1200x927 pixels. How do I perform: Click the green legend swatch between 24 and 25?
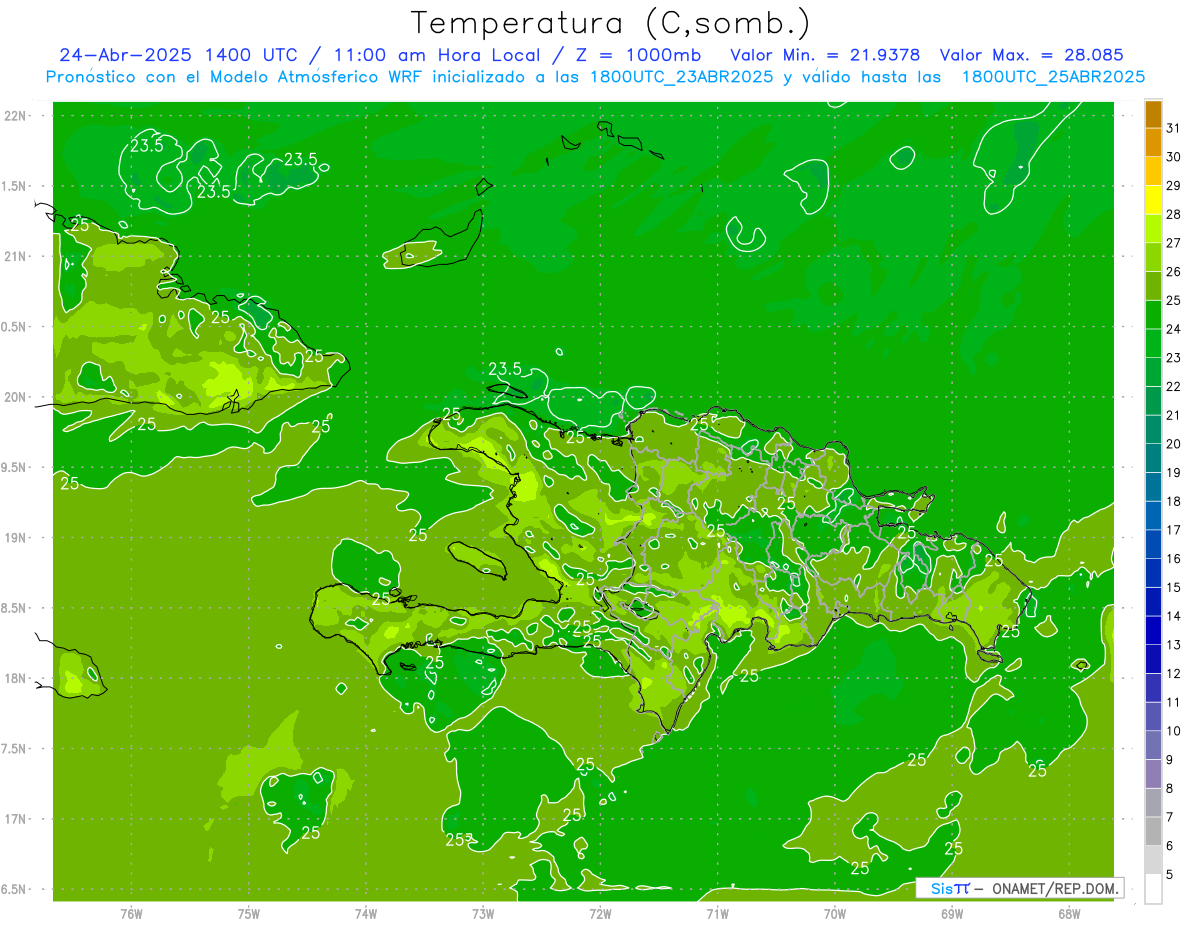(x=1153, y=315)
